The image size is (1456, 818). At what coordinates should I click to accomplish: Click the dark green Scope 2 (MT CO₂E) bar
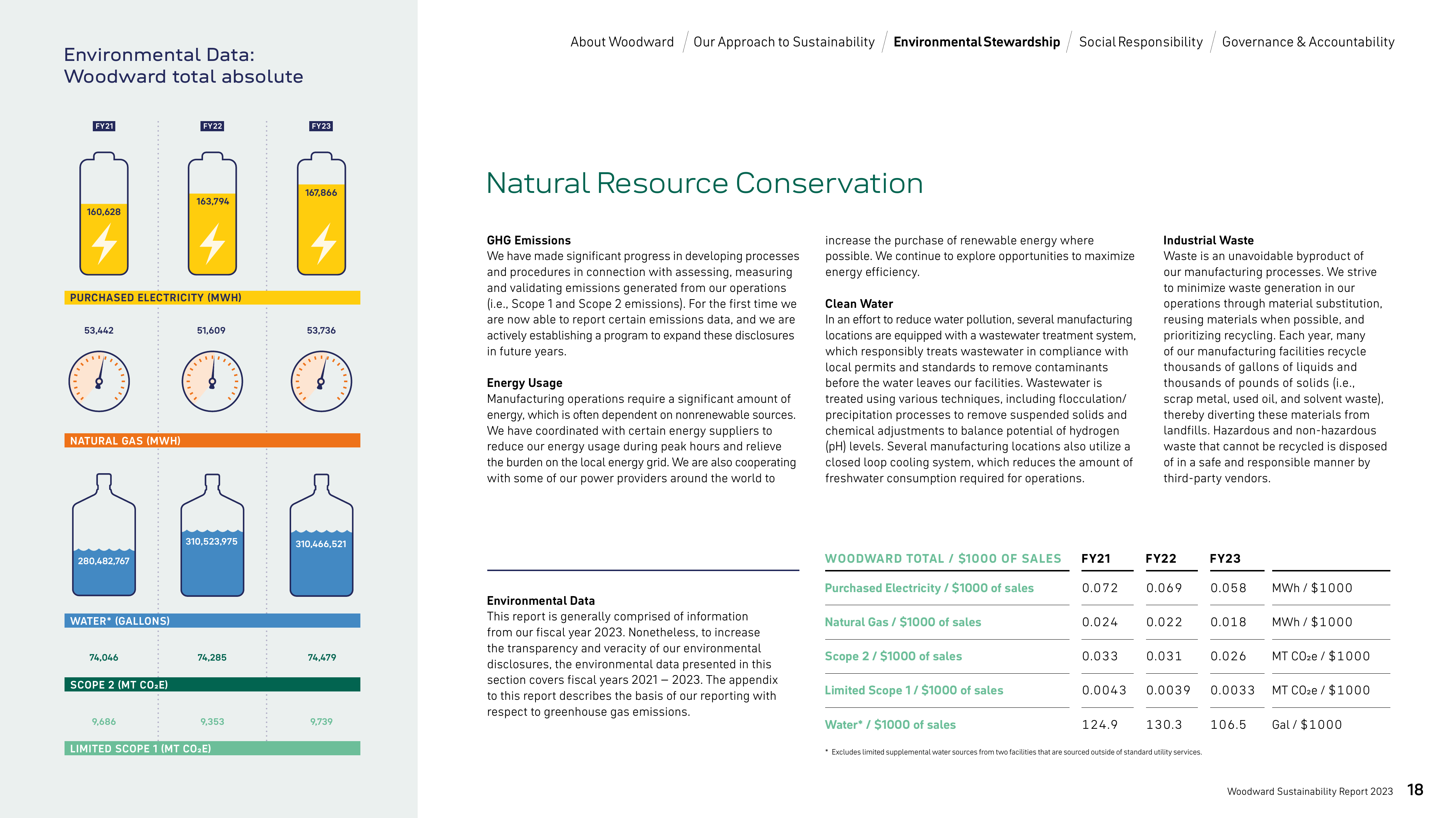coord(212,685)
